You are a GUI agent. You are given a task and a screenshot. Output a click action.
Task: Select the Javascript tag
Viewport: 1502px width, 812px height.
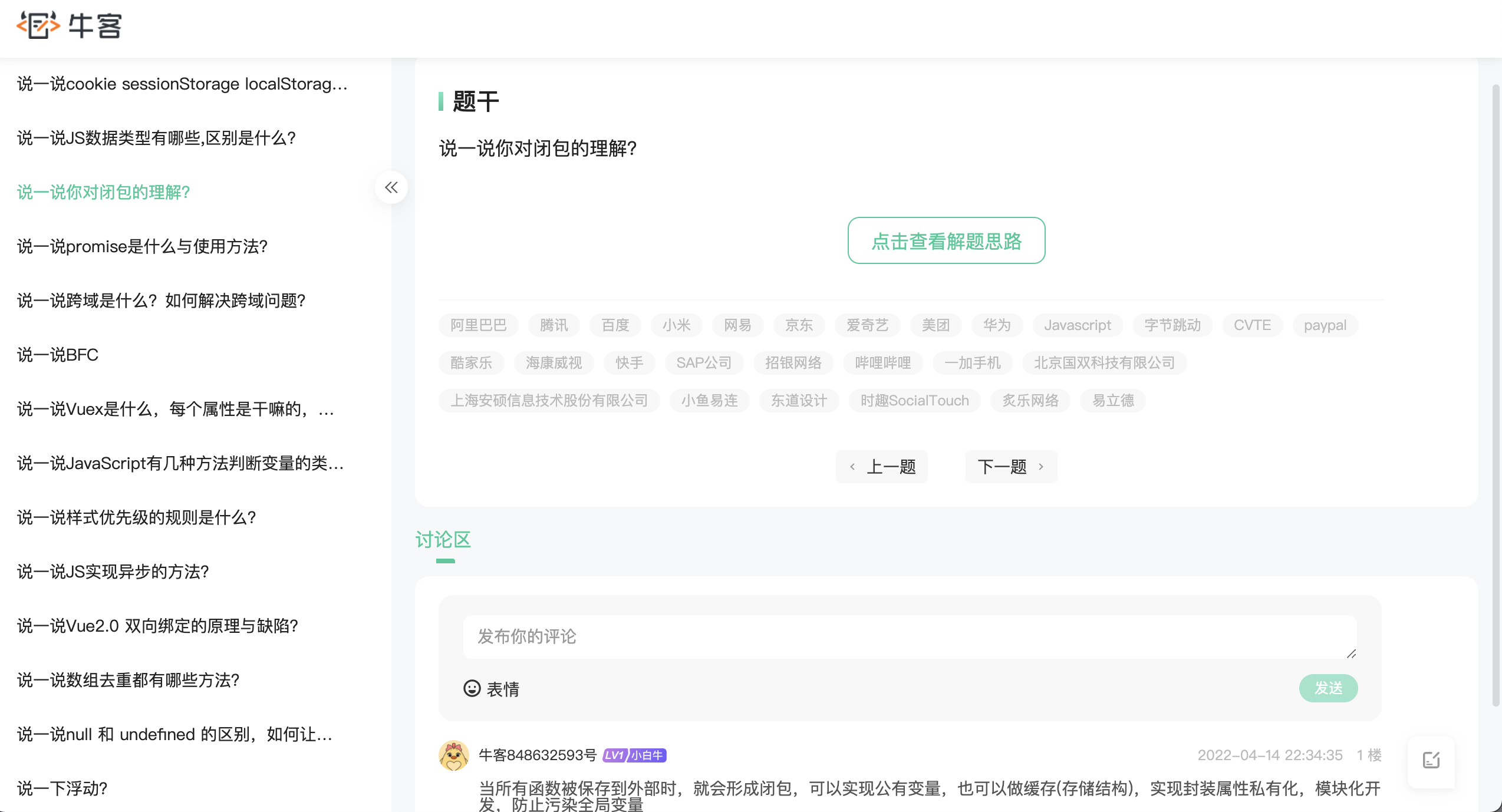(1077, 325)
